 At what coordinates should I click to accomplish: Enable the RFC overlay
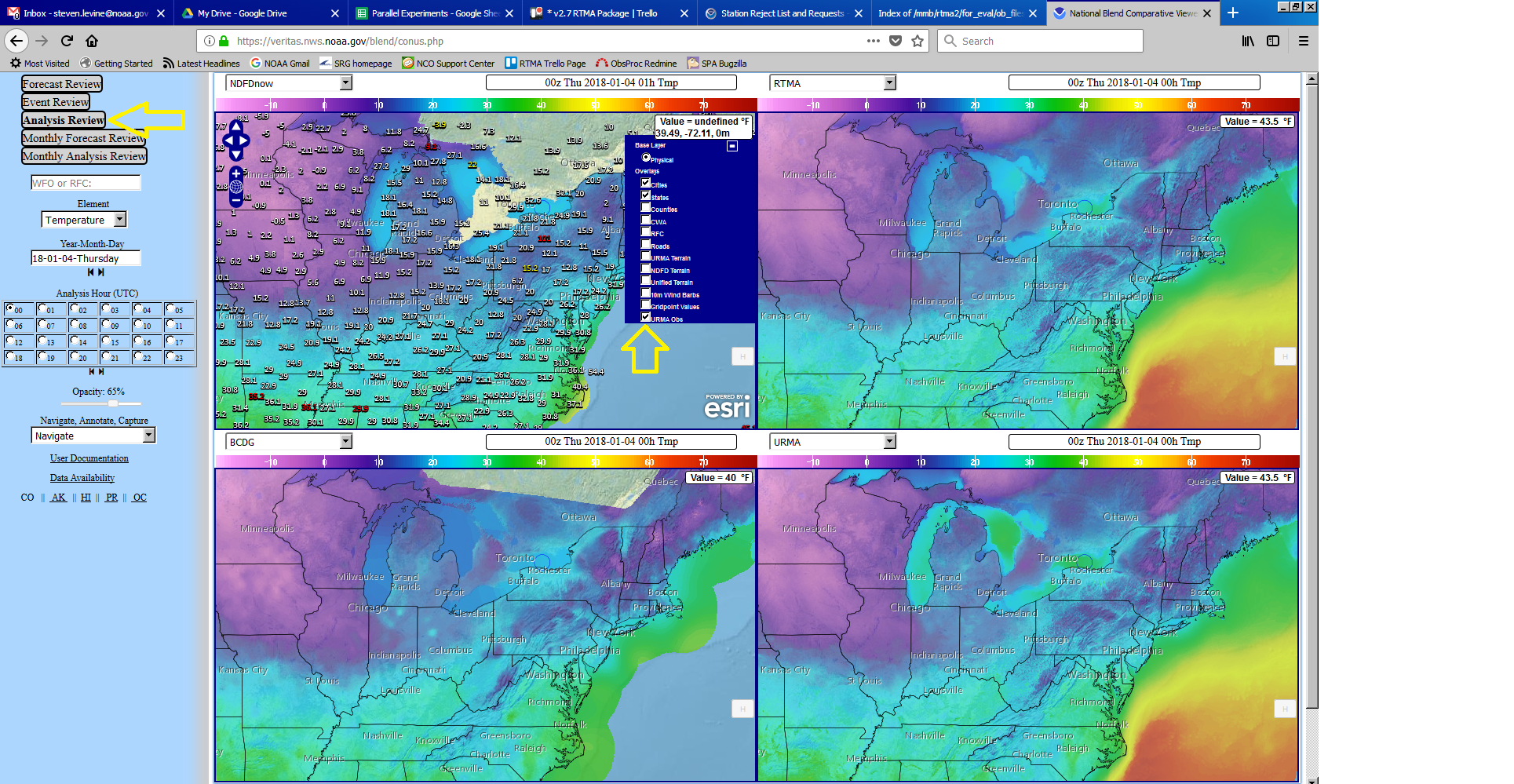click(x=646, y=232)
